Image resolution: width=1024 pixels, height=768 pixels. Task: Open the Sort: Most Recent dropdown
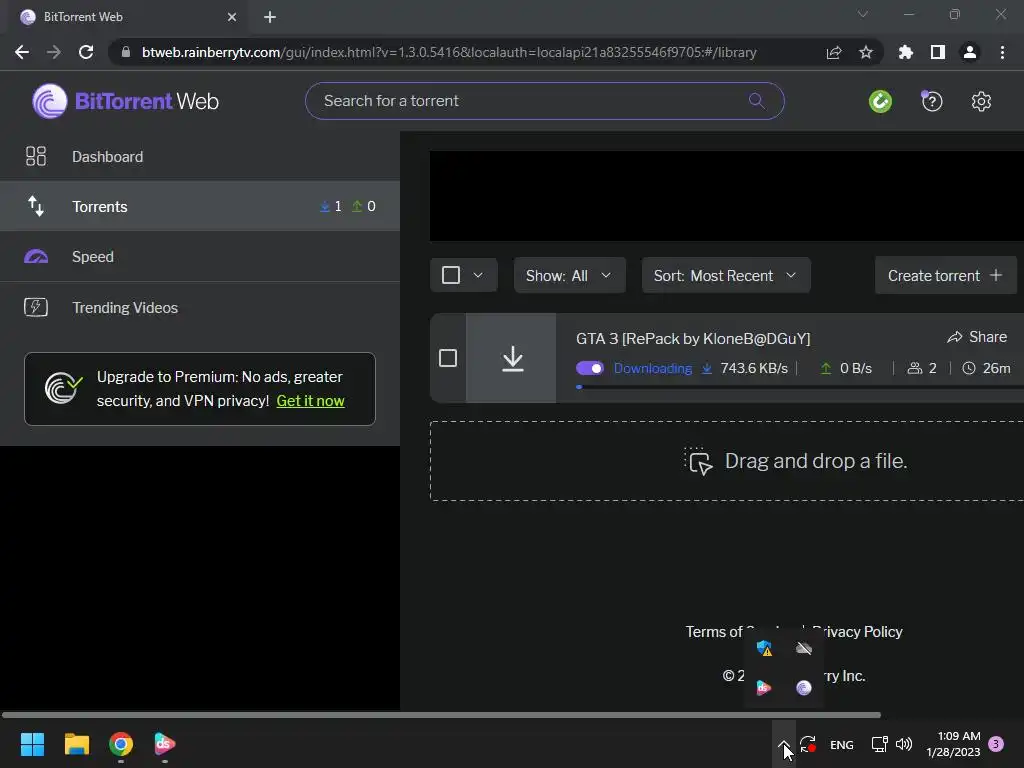coord(726,276)
